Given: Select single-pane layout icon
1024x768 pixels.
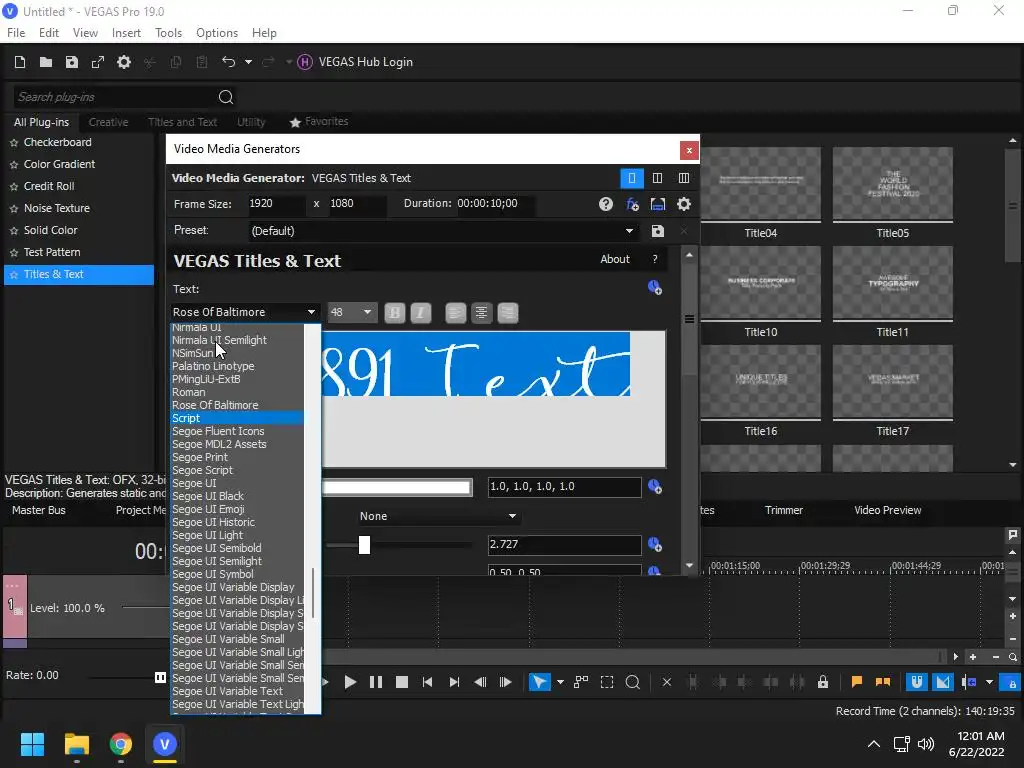Looking at the screenshot, I should [x=632, y=178].
